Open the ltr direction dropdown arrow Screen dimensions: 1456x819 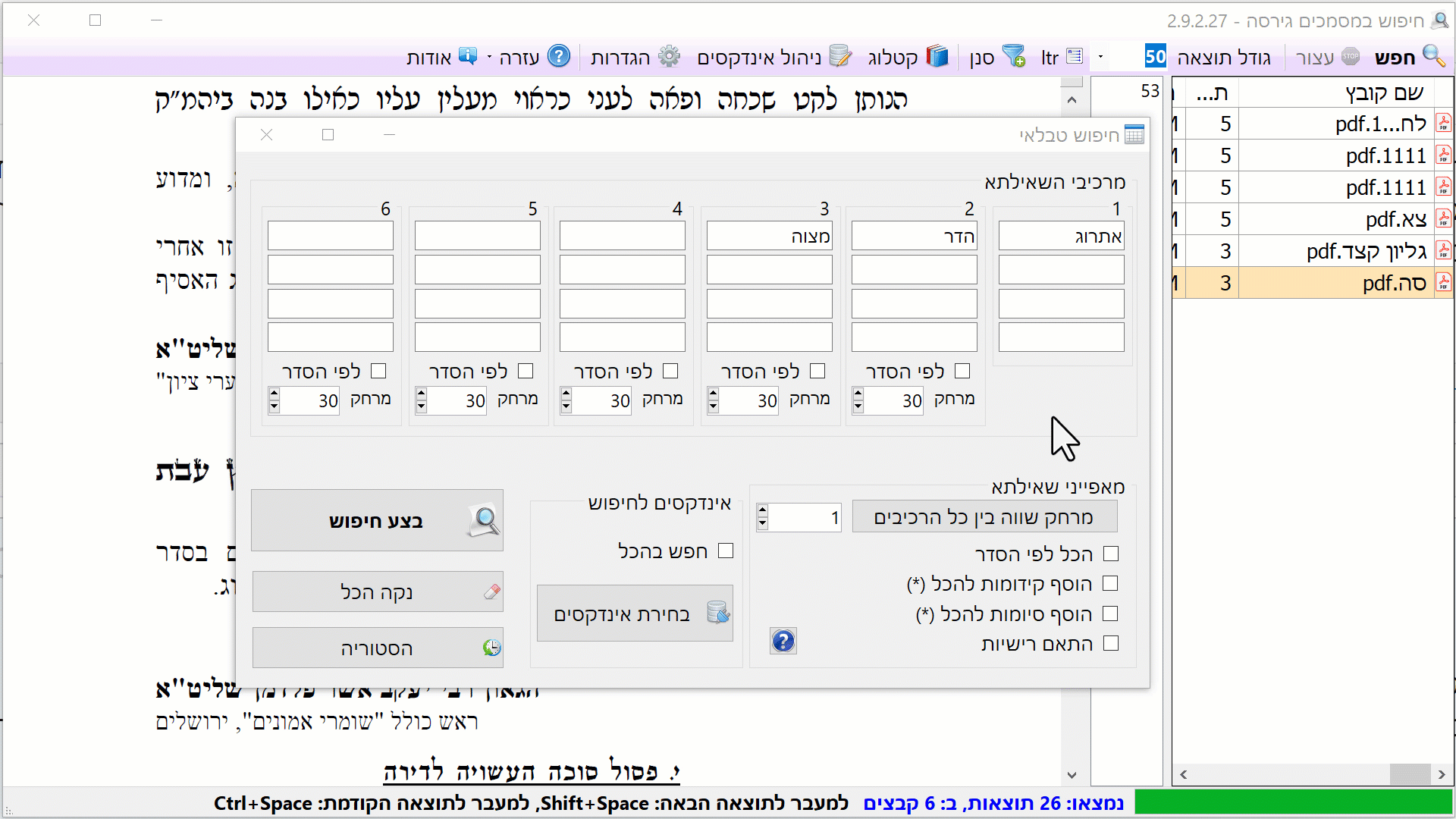click(x=1100, y=57)
